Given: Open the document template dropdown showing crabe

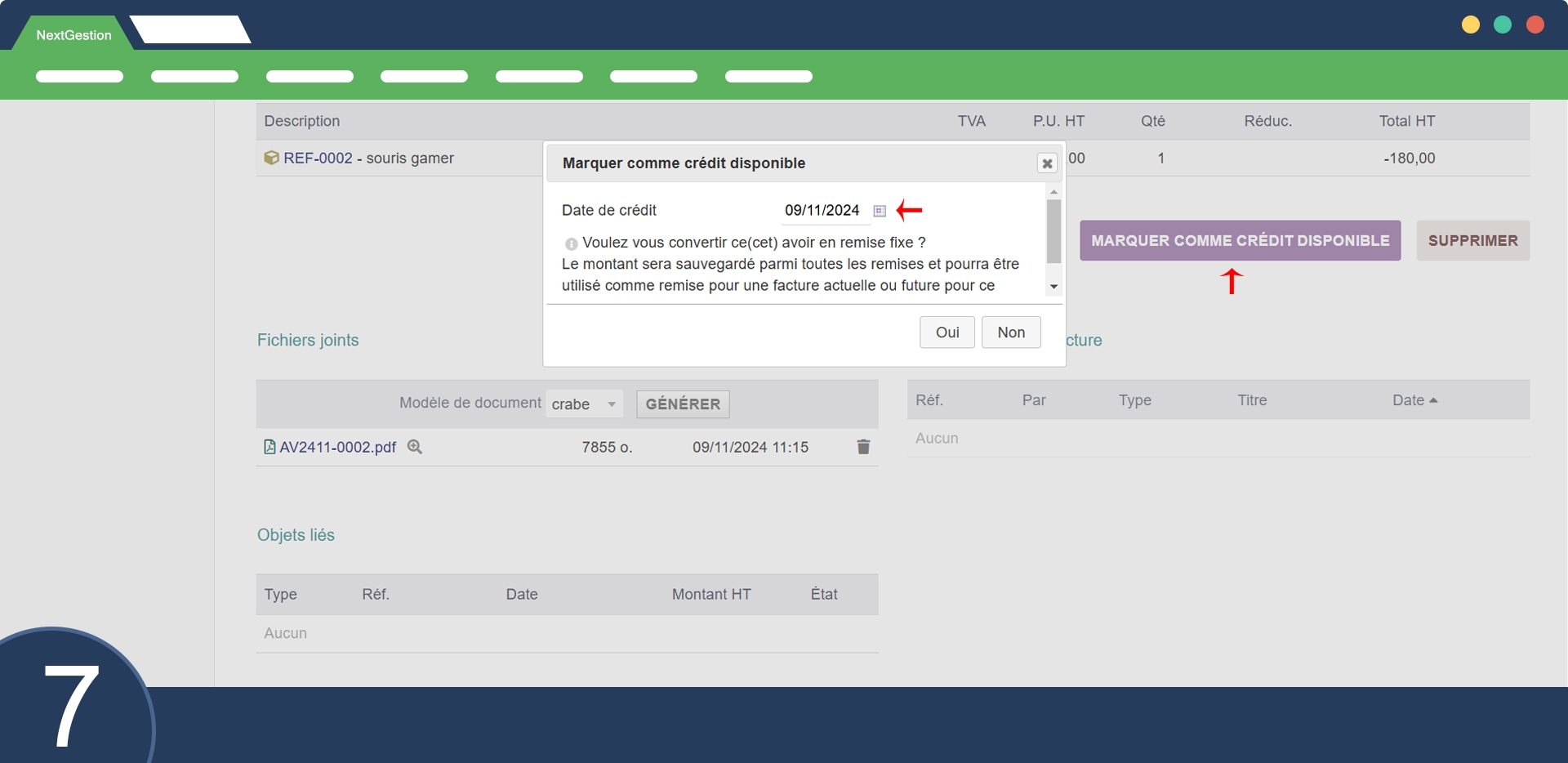Looking at the screenshot, I should click(583, 404).
